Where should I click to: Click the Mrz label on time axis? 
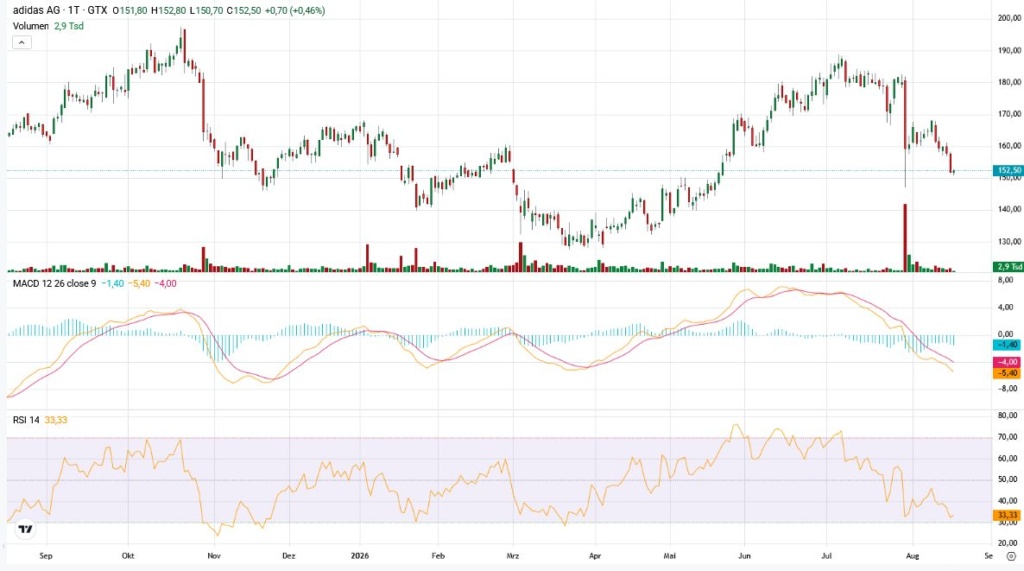tap(513, 556)
